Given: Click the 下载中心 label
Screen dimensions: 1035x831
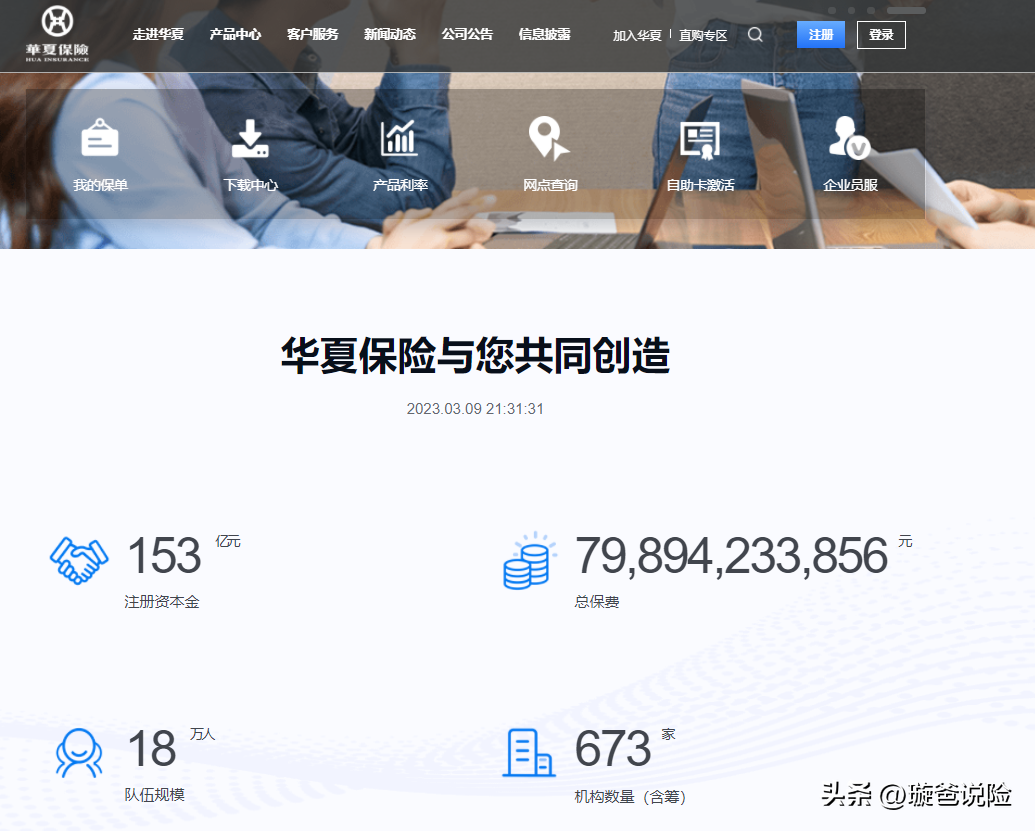Looking at the screenshot, I should click(x=250, y=185).
